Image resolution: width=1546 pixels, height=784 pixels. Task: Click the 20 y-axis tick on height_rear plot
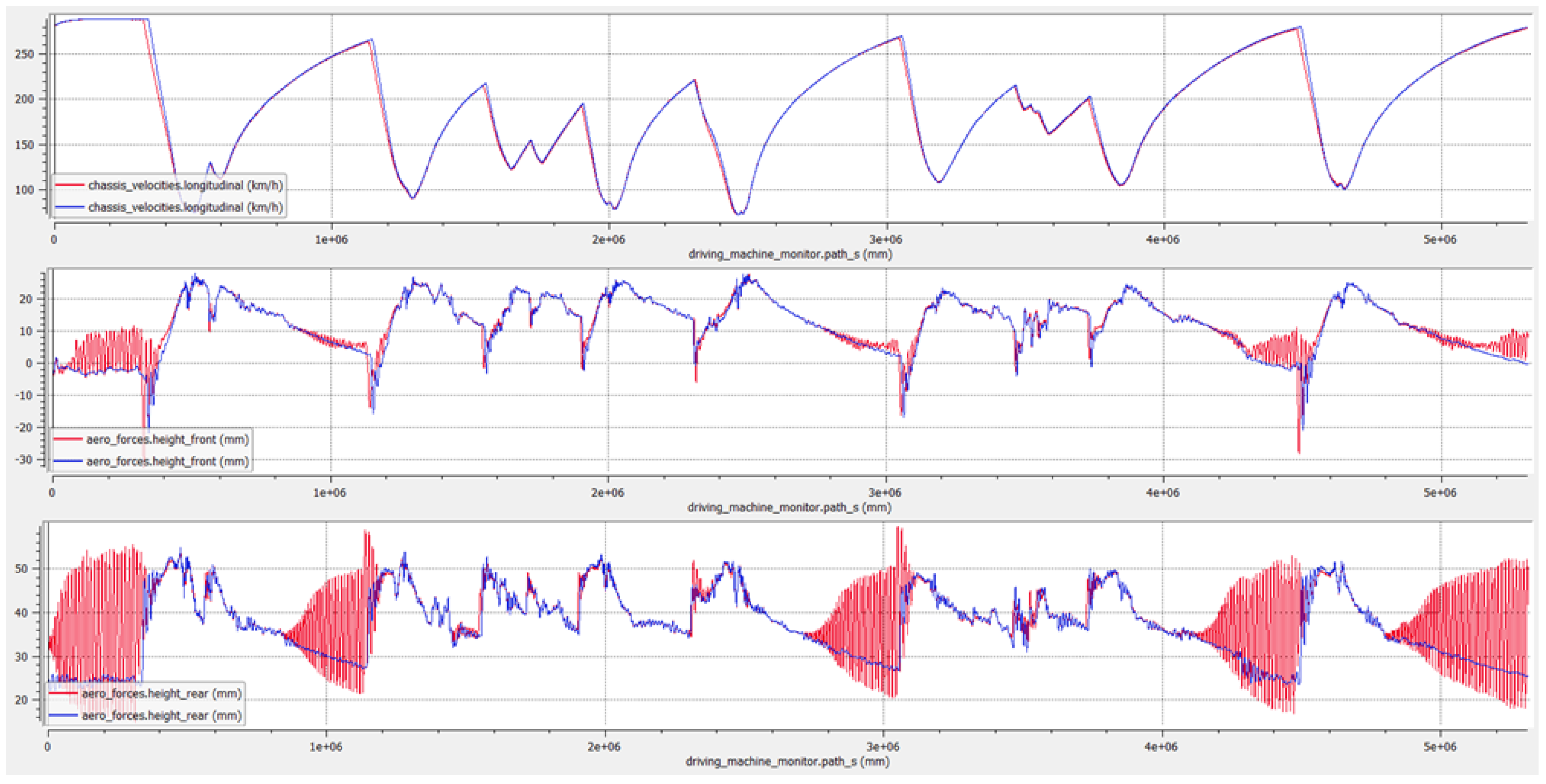click(x=21, y=700)
